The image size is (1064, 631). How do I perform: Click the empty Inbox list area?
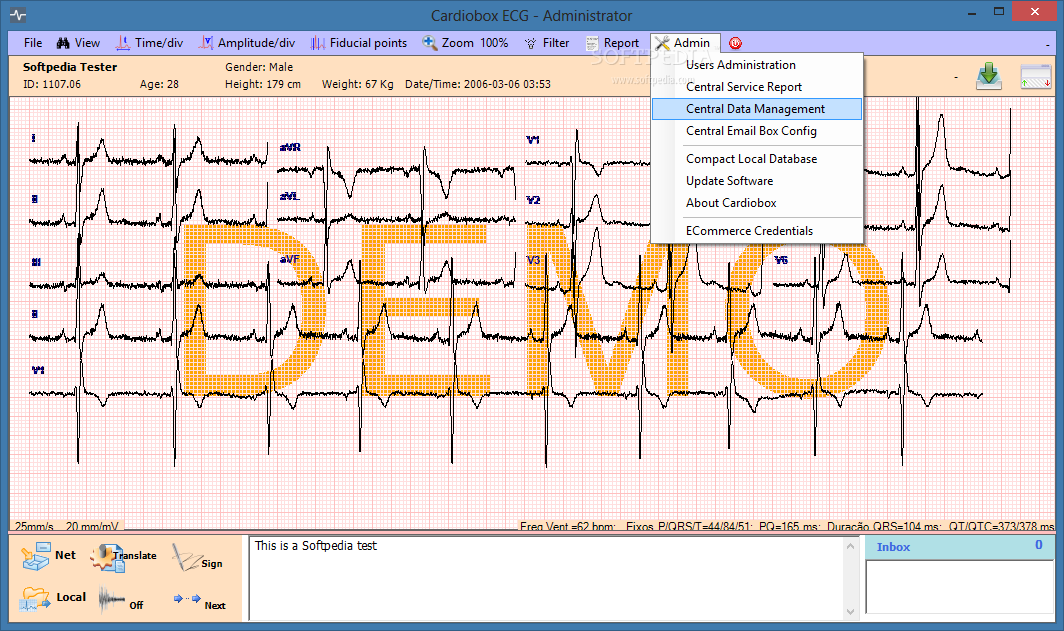(x=959, y=587)
